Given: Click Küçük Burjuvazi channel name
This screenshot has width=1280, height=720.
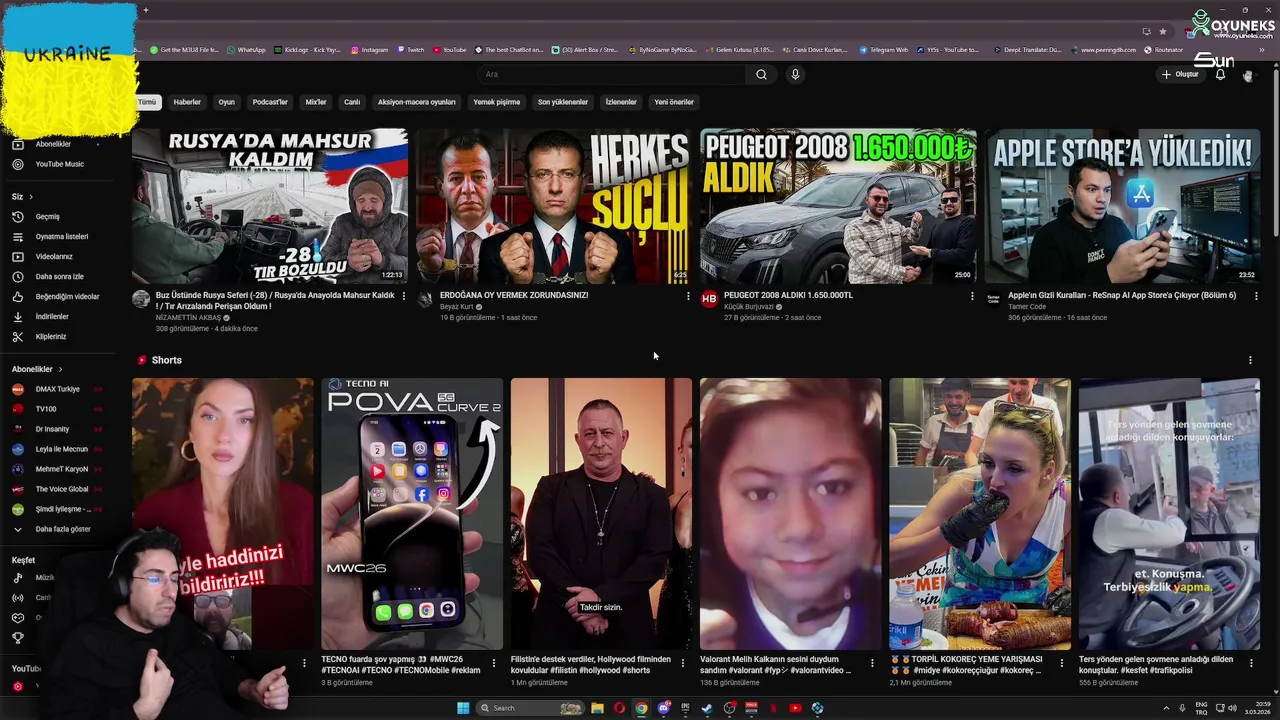Looking at the screenshot, I should point(749,307).
